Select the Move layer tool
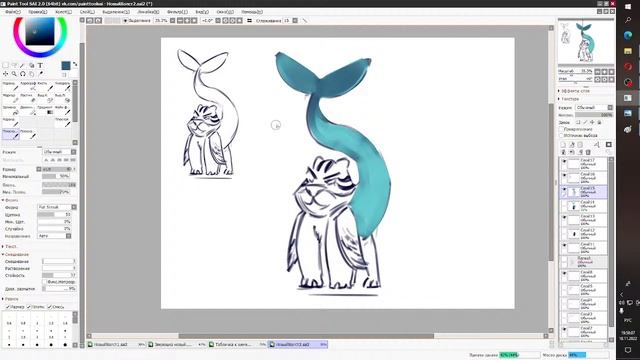640x360 pixels. [x=5, y=74]
